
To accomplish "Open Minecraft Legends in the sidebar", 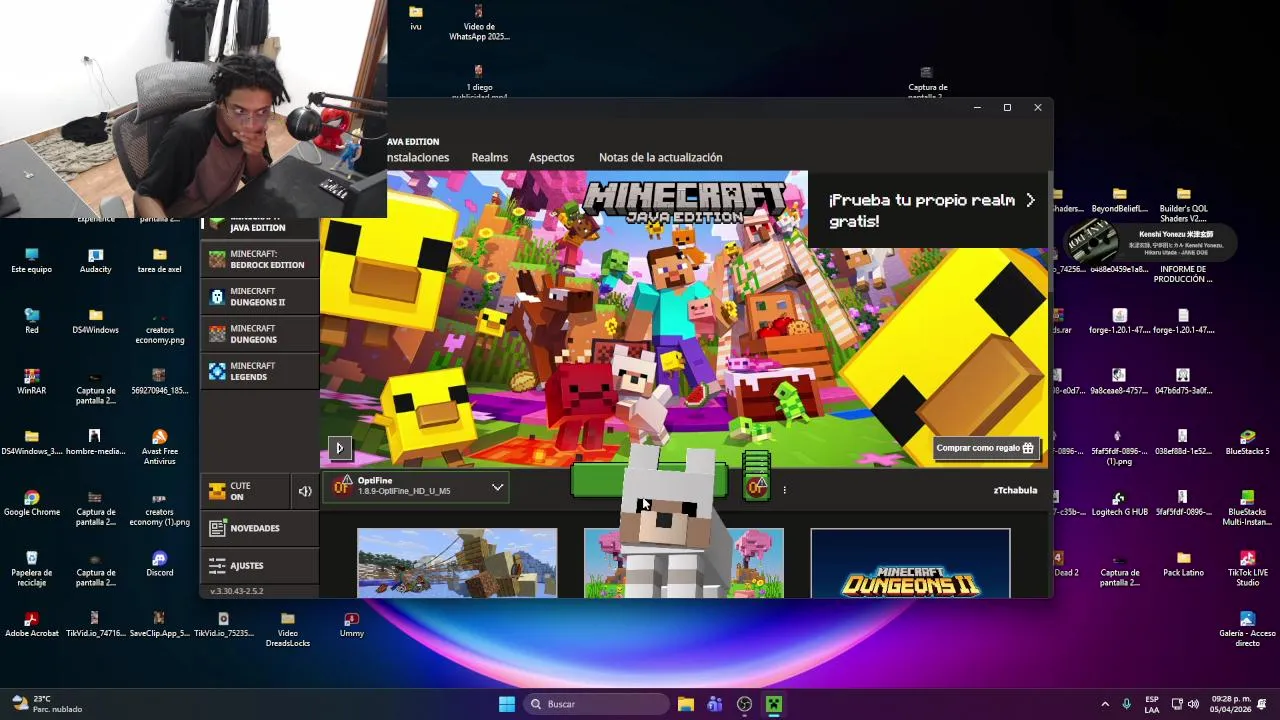I will (259, 371).
